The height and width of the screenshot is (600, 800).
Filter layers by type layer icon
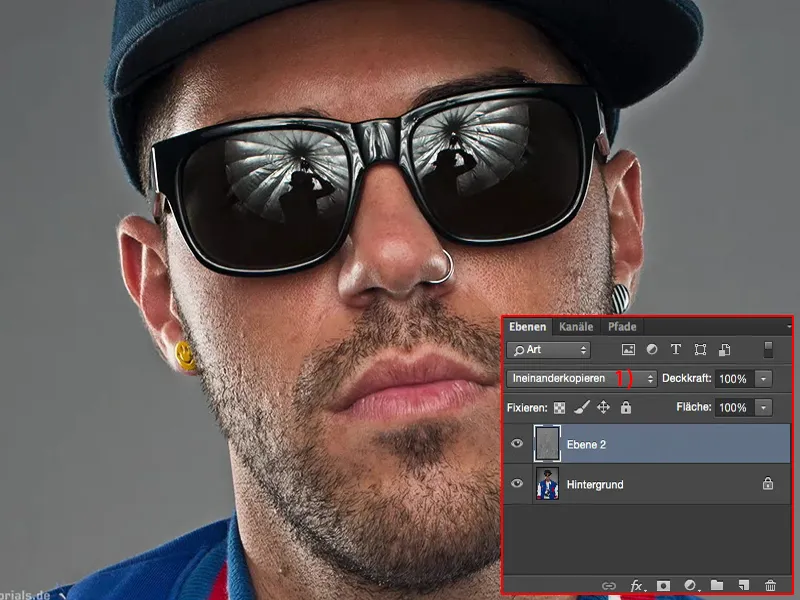coord(676,349)
